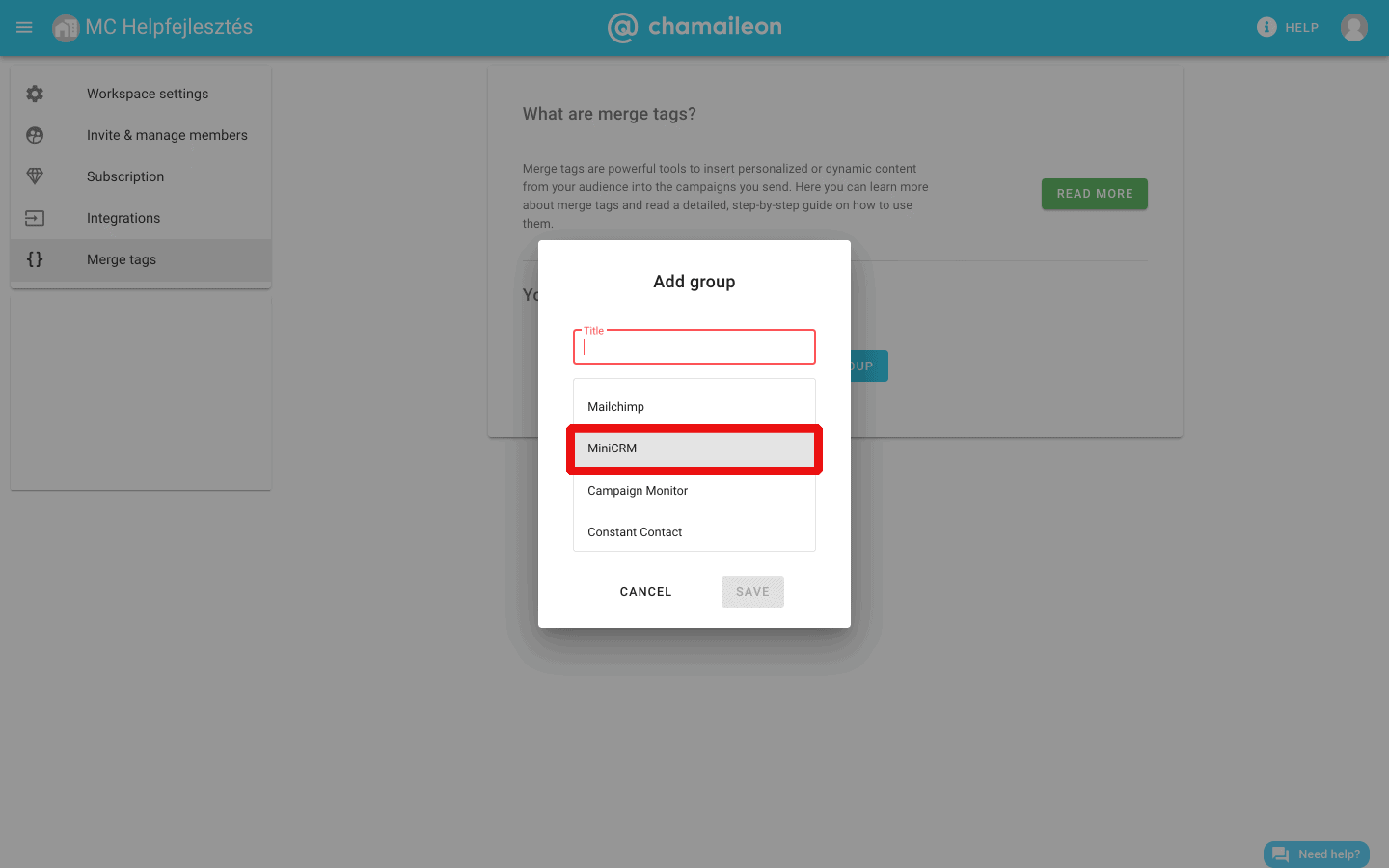Viewport: 1389px width, 868px height.
Task: Open the Subscription page
Action: pos(141,176)
